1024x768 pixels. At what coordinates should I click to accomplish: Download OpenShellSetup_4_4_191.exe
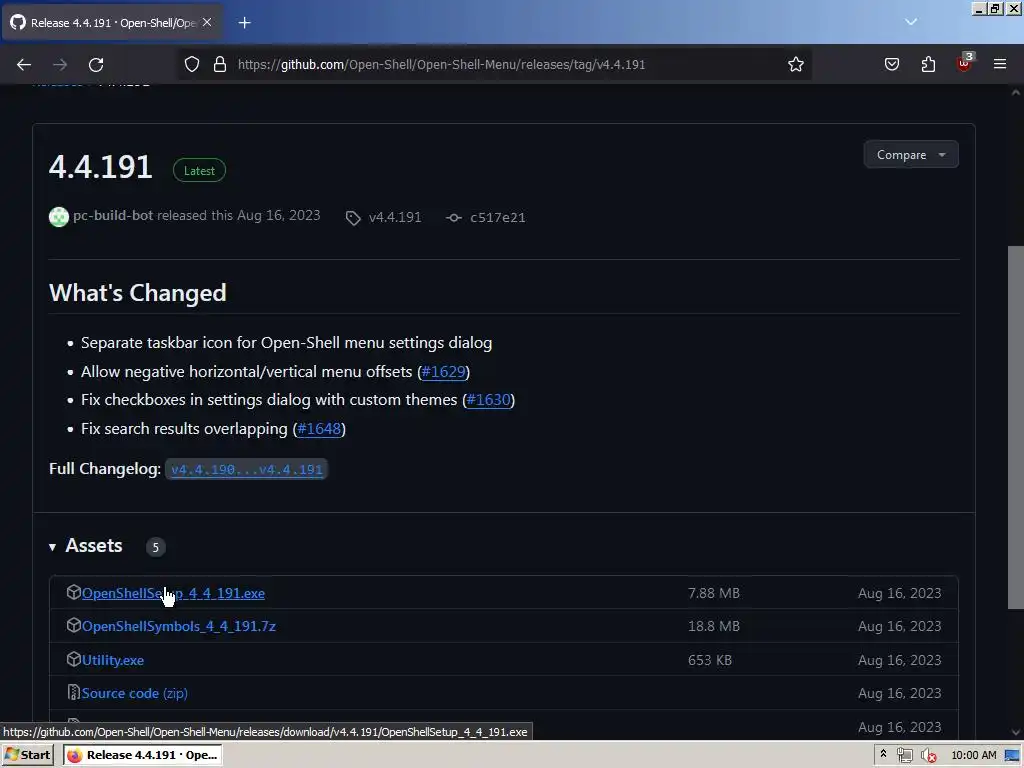[x=173, y=593]
